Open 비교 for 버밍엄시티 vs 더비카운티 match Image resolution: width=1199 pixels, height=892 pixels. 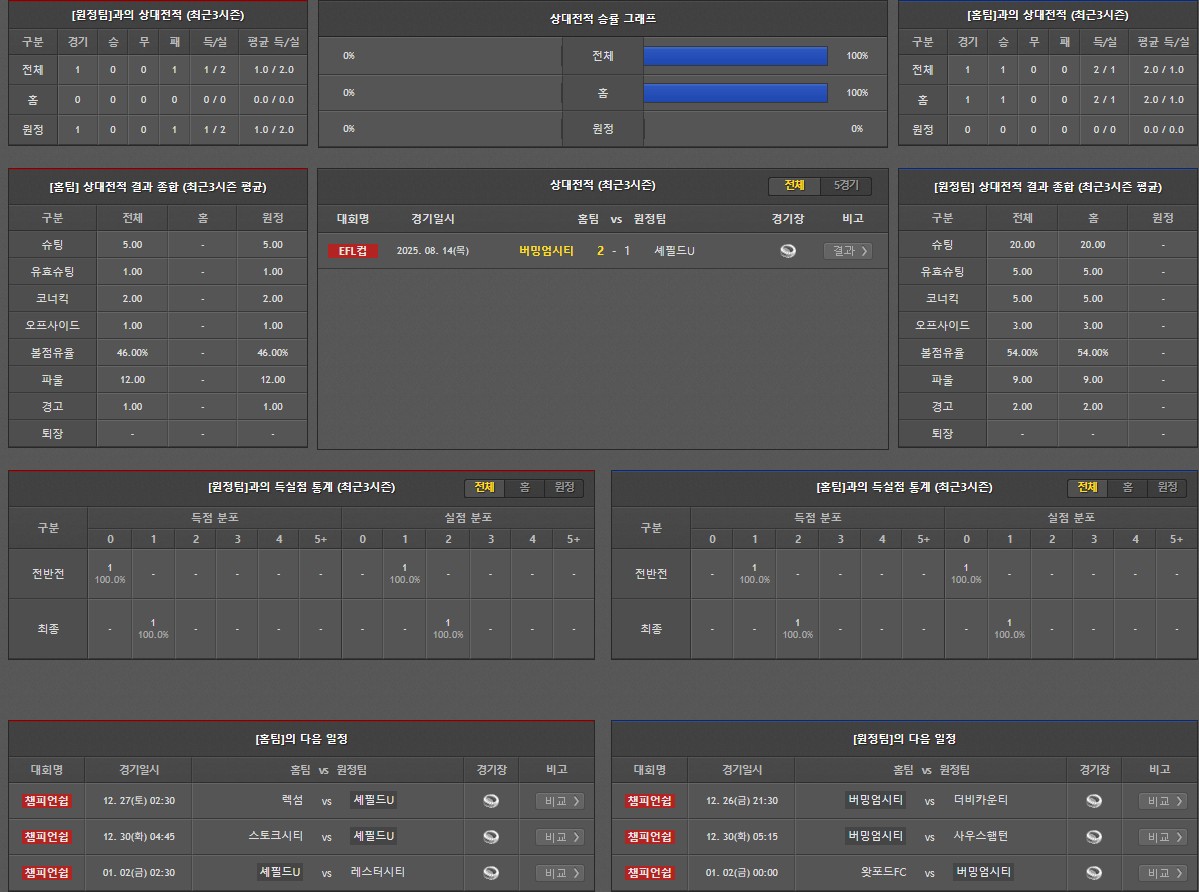pyautogui.click(x=1162, y=801)
